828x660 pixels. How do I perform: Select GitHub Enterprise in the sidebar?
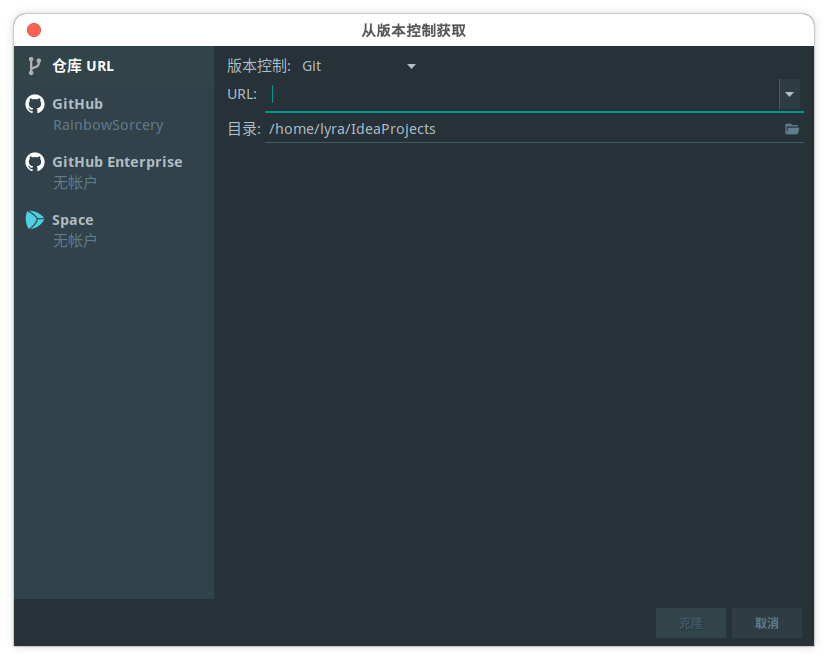coord(114,172)
